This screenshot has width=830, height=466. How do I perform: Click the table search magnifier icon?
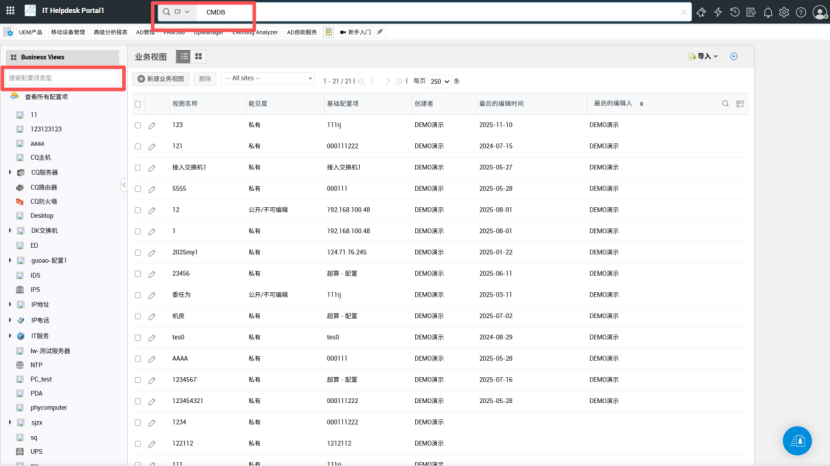click(x=726, y=103)
